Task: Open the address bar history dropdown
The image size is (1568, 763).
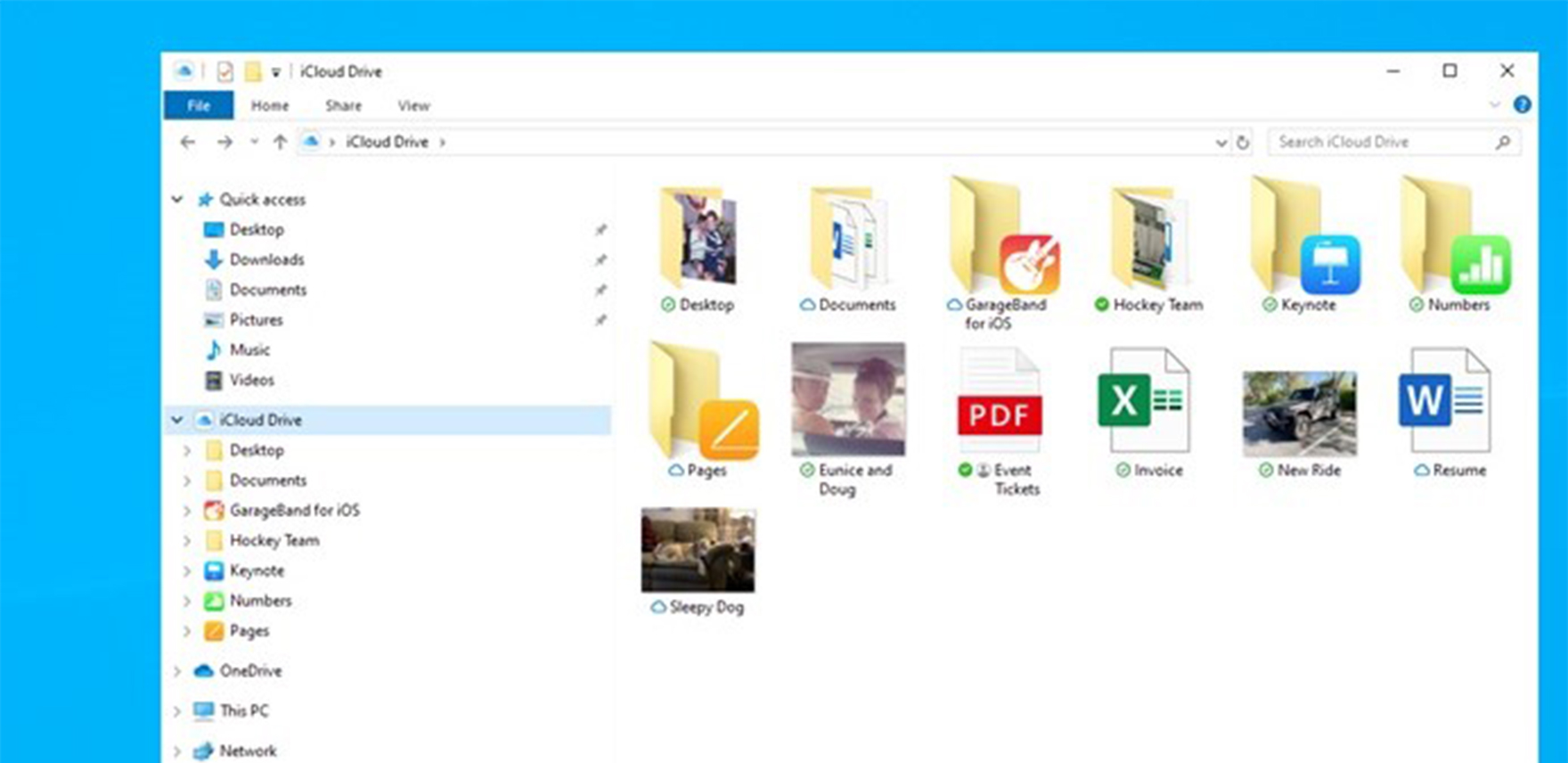Action: pyautogui.click(x=1221, y=143)
